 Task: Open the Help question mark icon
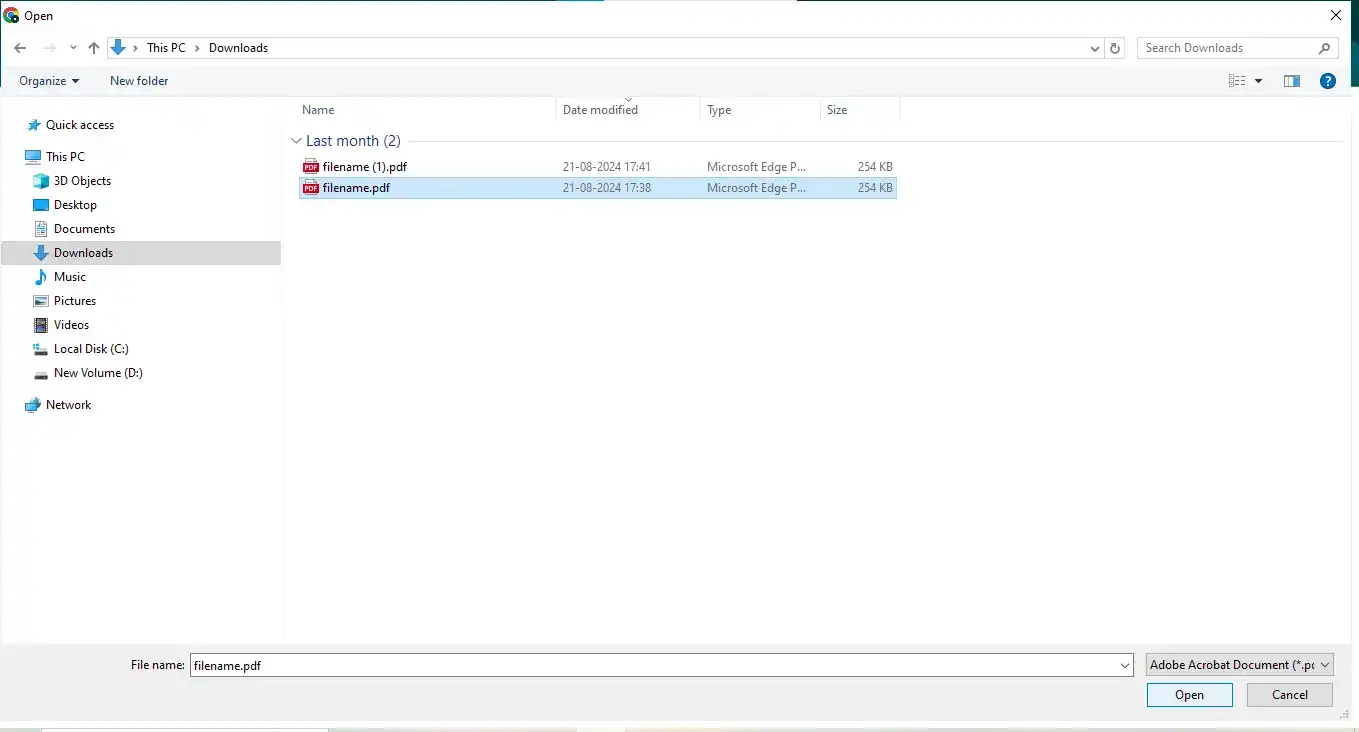pos(1328,81)
